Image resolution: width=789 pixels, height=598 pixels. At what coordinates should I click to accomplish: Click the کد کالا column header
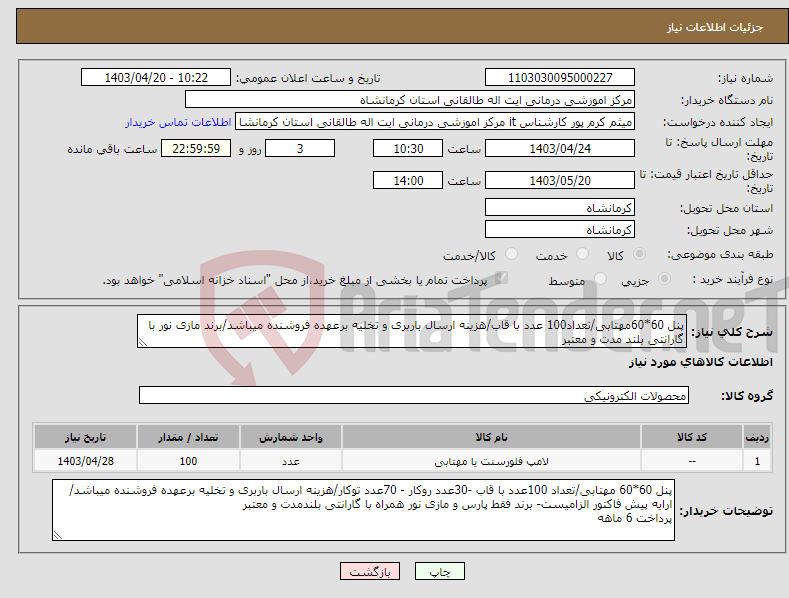point(692,437)
